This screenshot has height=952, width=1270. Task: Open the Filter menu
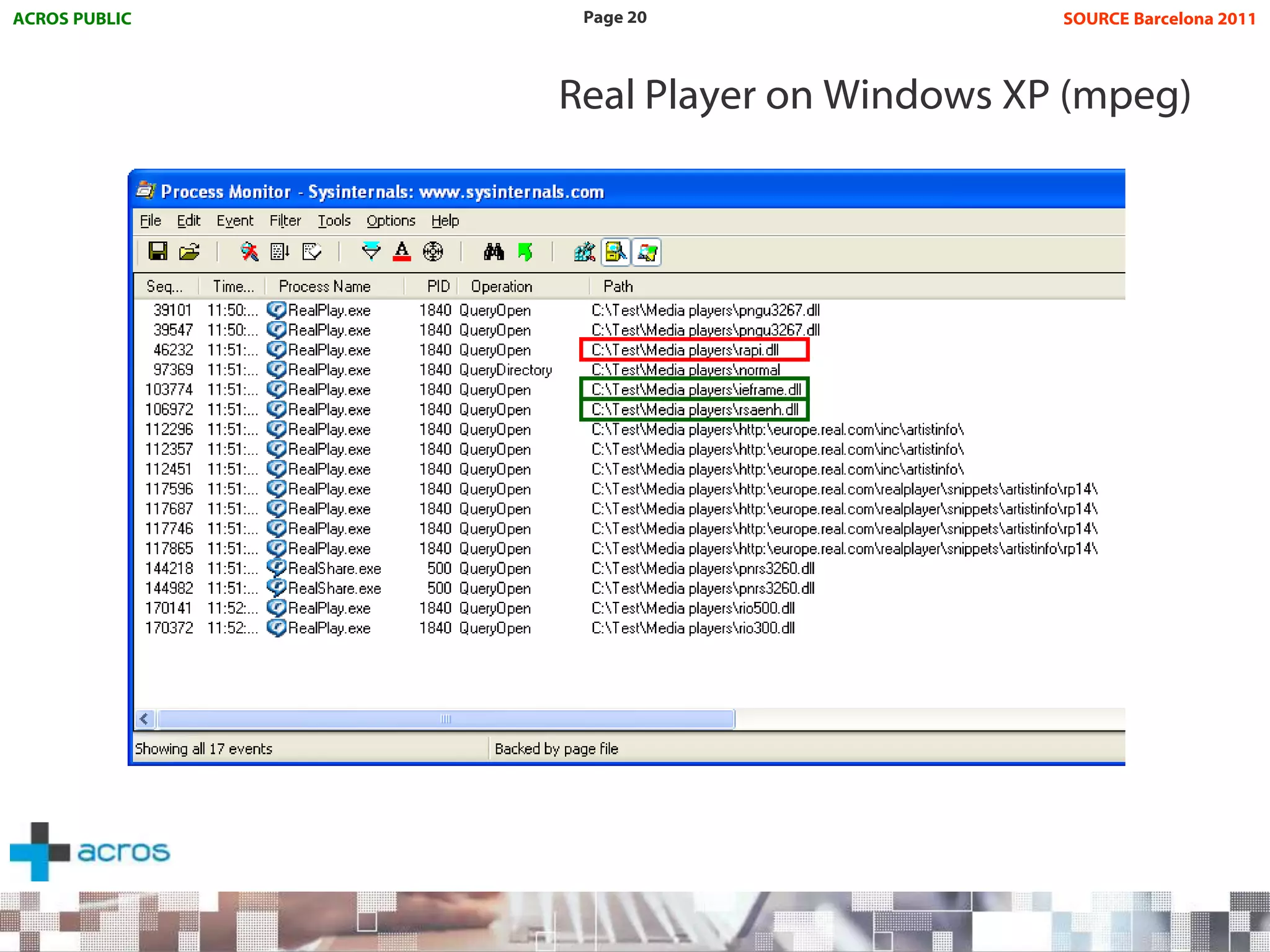tap(285, 221)
